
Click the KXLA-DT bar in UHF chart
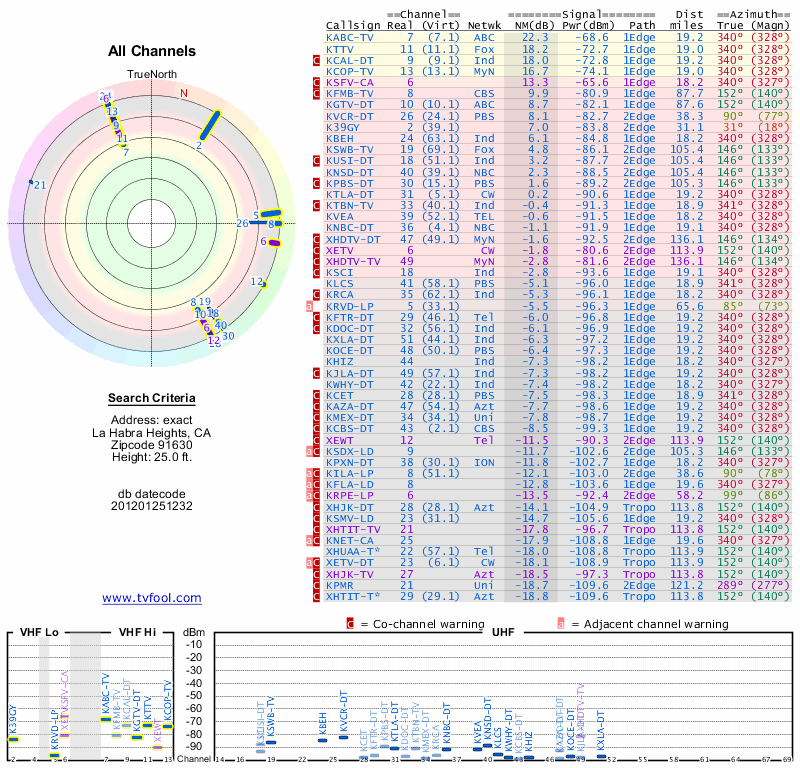[x=601, y=756]
